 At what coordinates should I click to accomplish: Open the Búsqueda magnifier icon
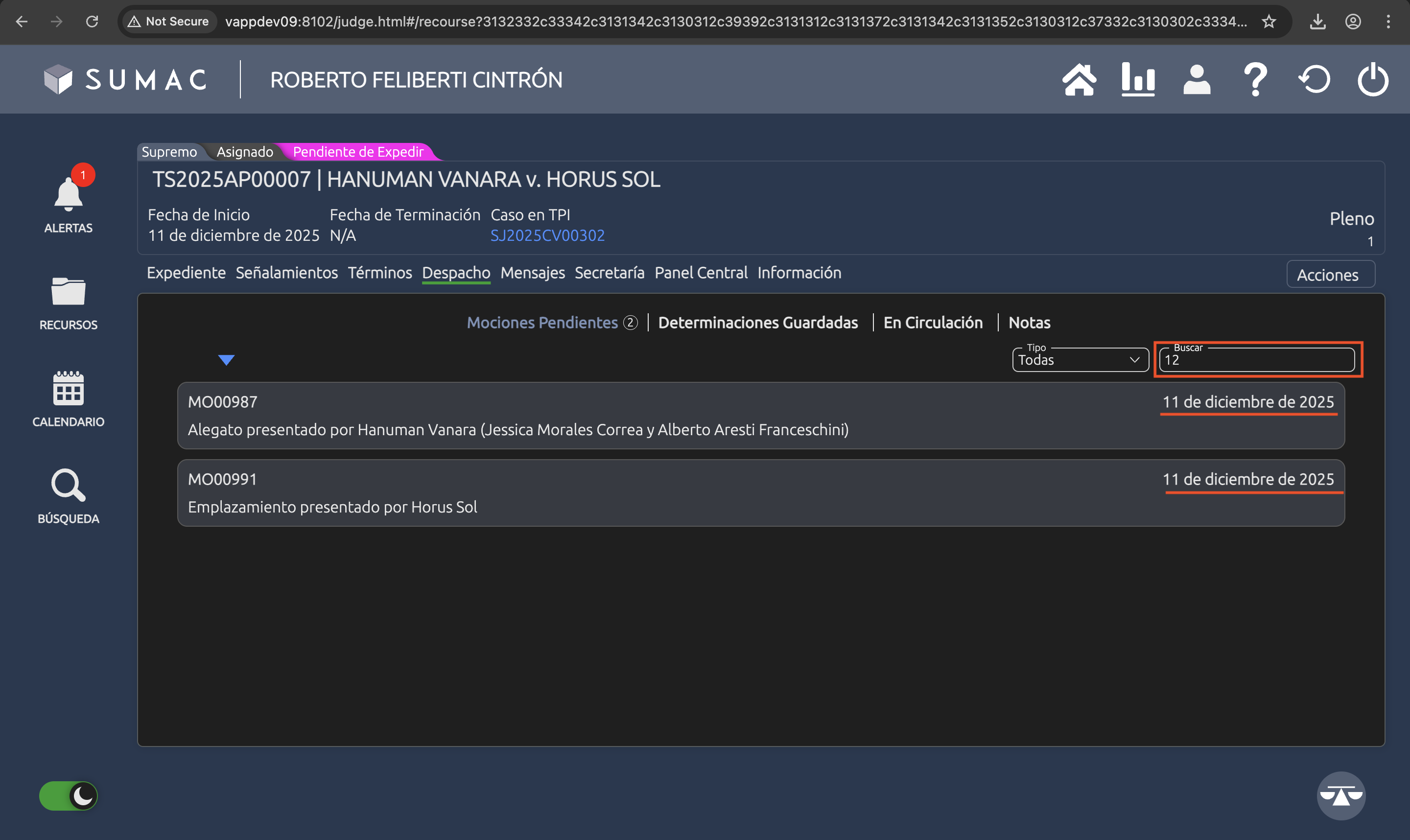68,486
